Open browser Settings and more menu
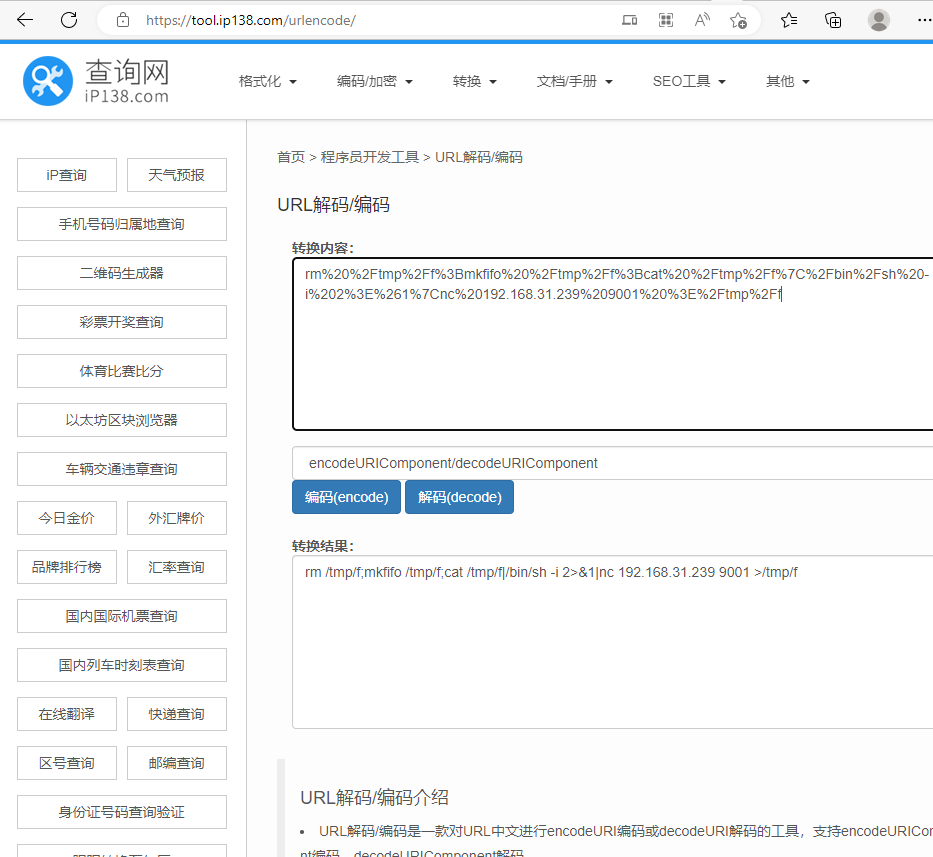 pyautogui.click(x=924, y=20)
